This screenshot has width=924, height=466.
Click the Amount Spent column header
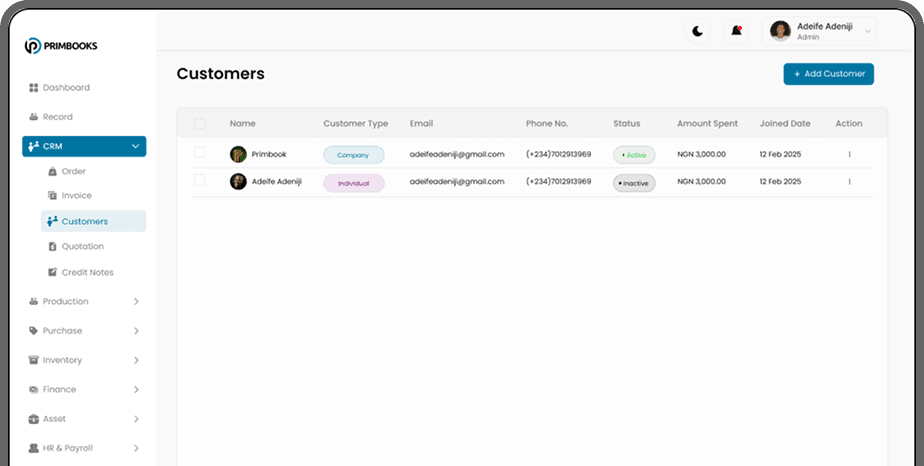[x=707, y=124]
